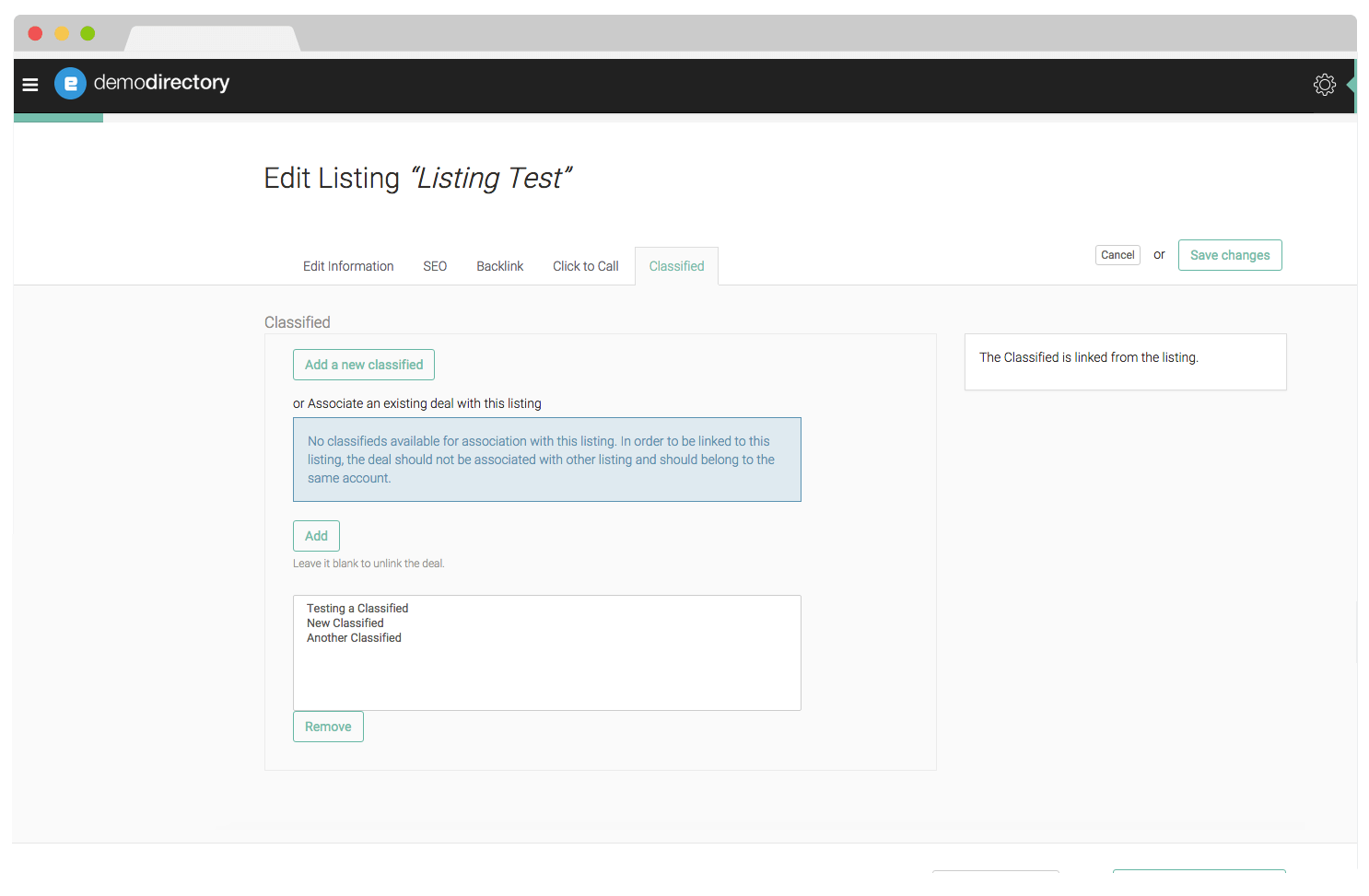Click the 'No classifieds available' info notice

(x=547, y=460)
